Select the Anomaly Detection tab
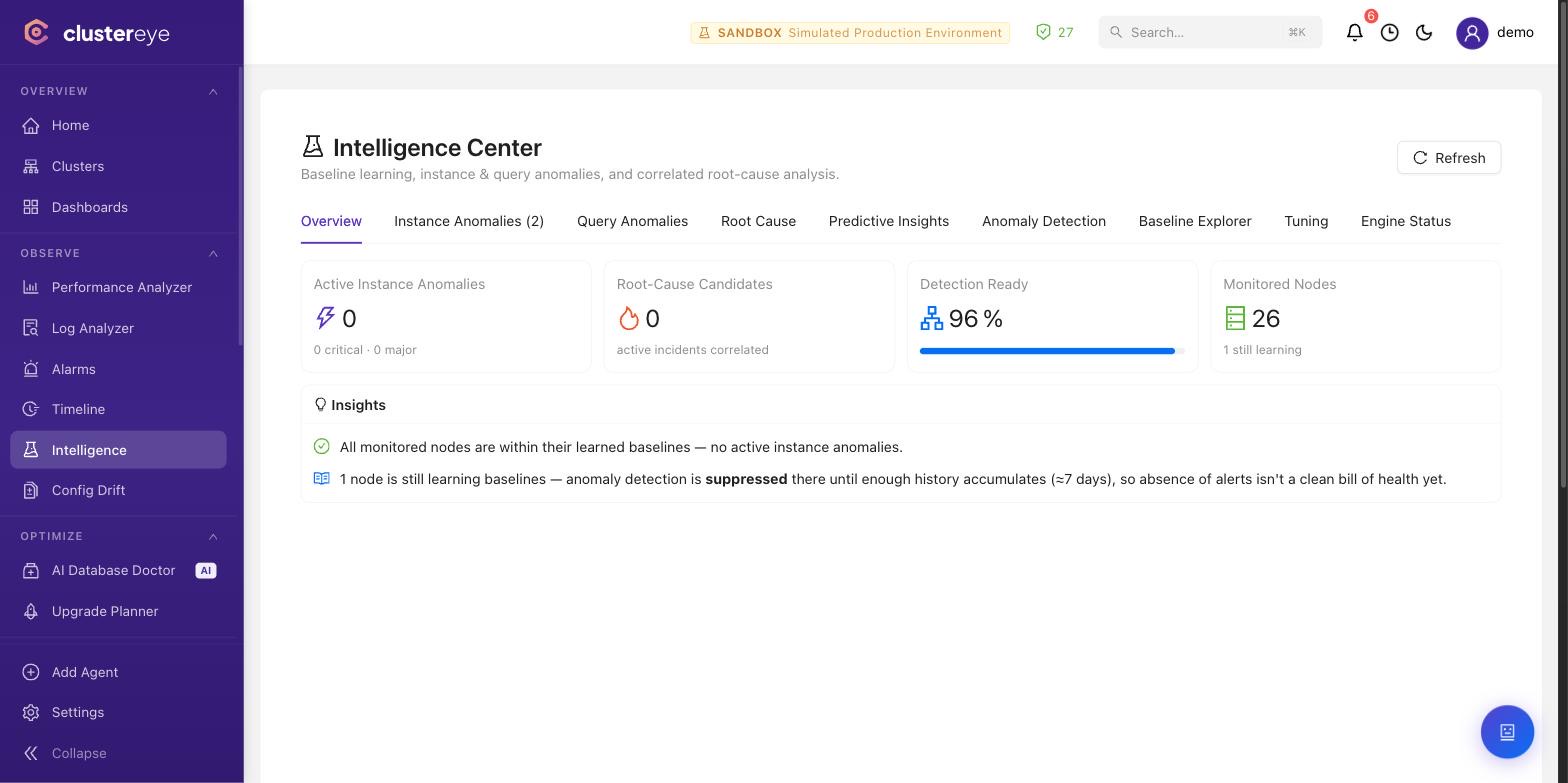The width and height of the screenshot is (1568, 783). (x=1044, y=221)
